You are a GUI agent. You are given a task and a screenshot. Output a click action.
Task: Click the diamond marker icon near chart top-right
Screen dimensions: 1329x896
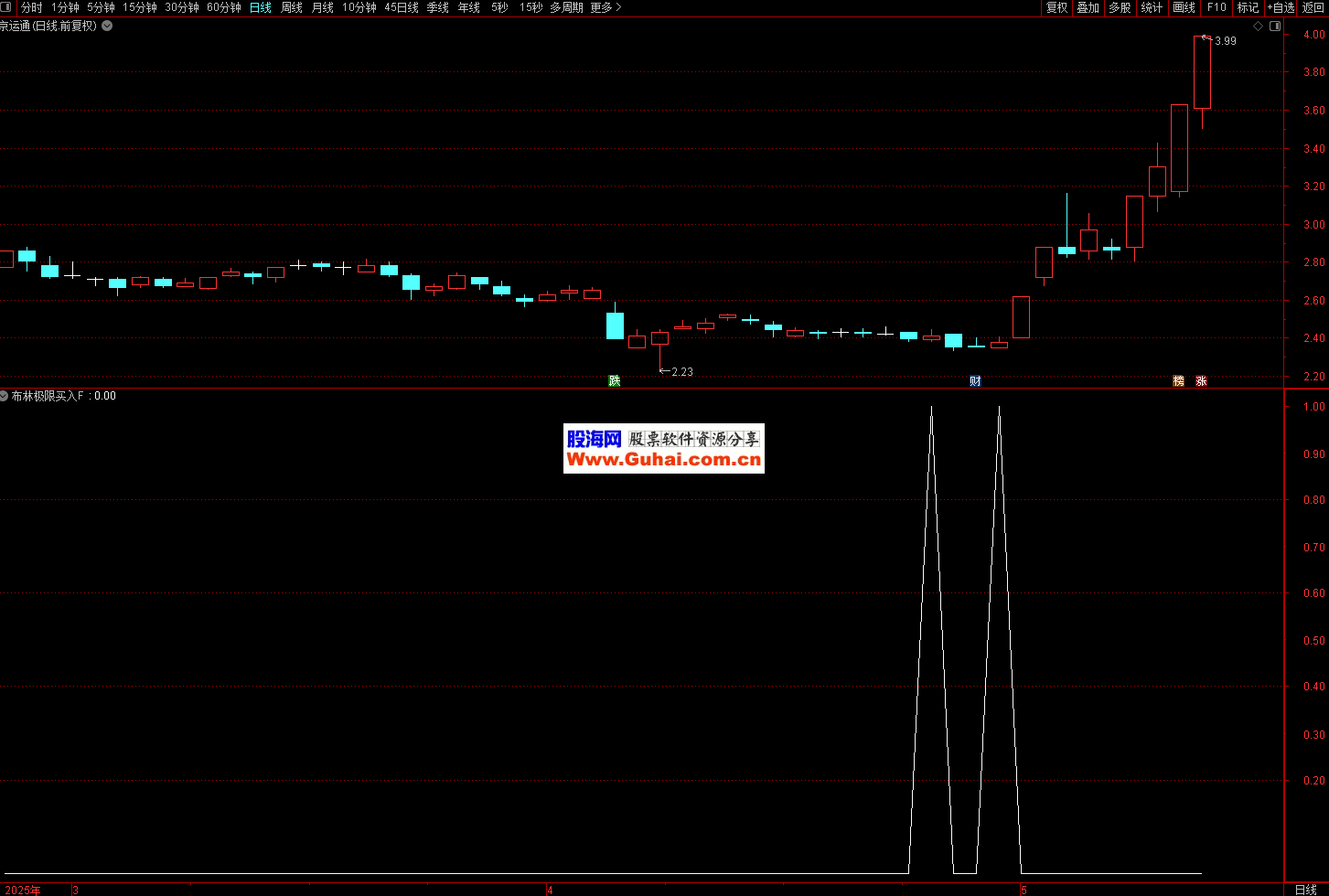tap(1258, 27)
